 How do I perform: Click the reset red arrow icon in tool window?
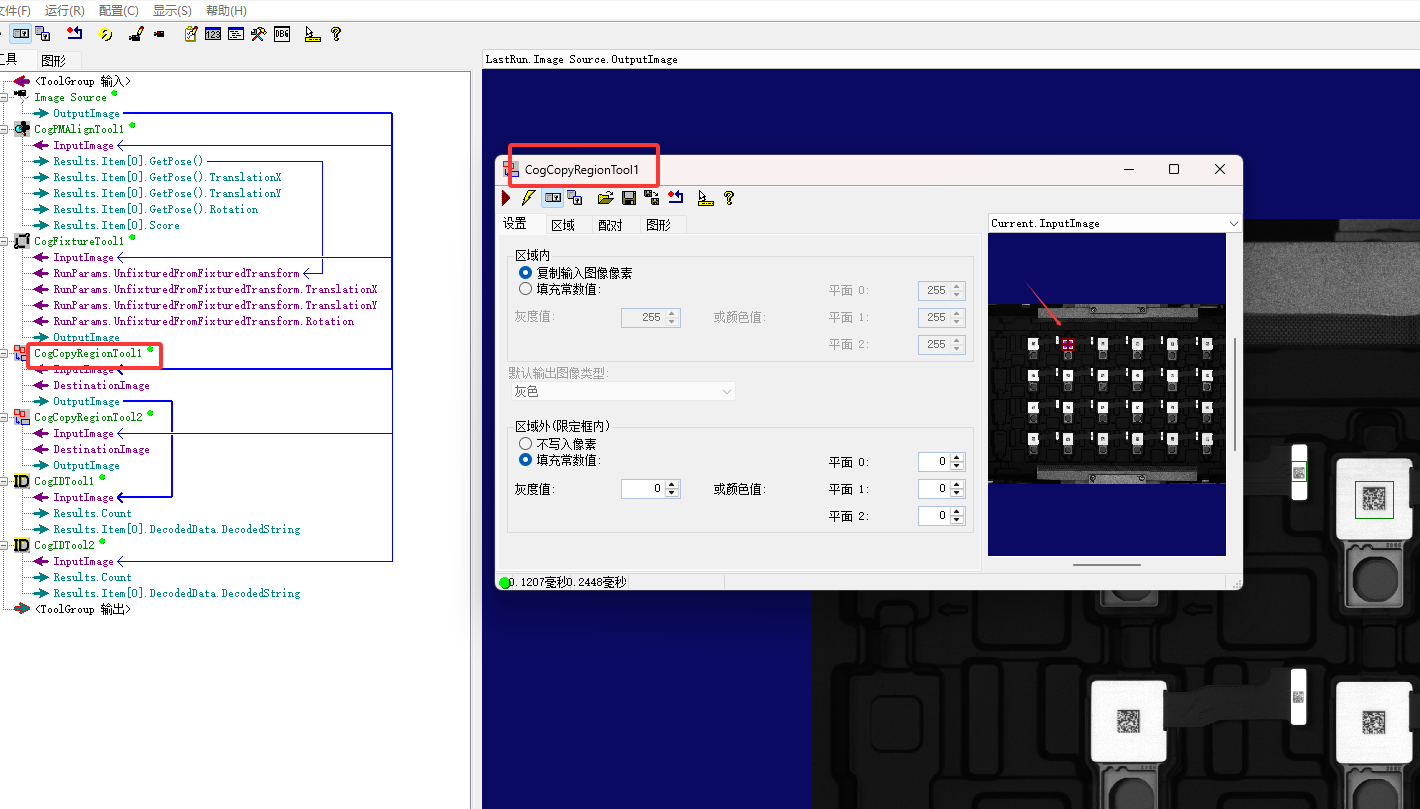(x=675, y=197)
